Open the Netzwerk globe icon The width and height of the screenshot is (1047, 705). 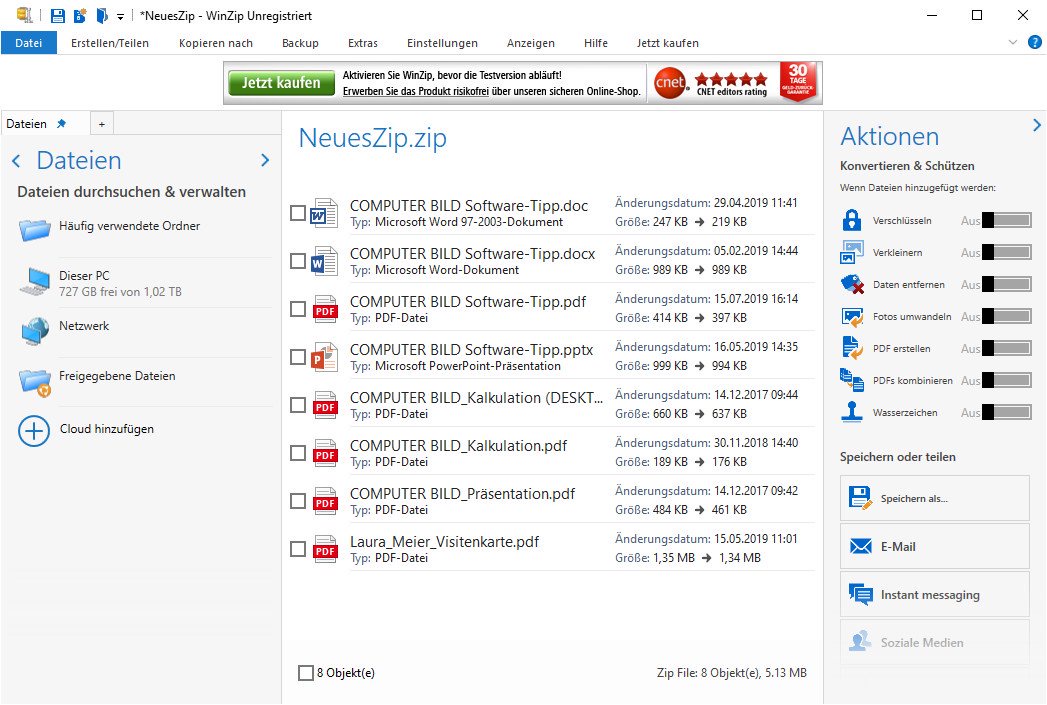(35, 331)
